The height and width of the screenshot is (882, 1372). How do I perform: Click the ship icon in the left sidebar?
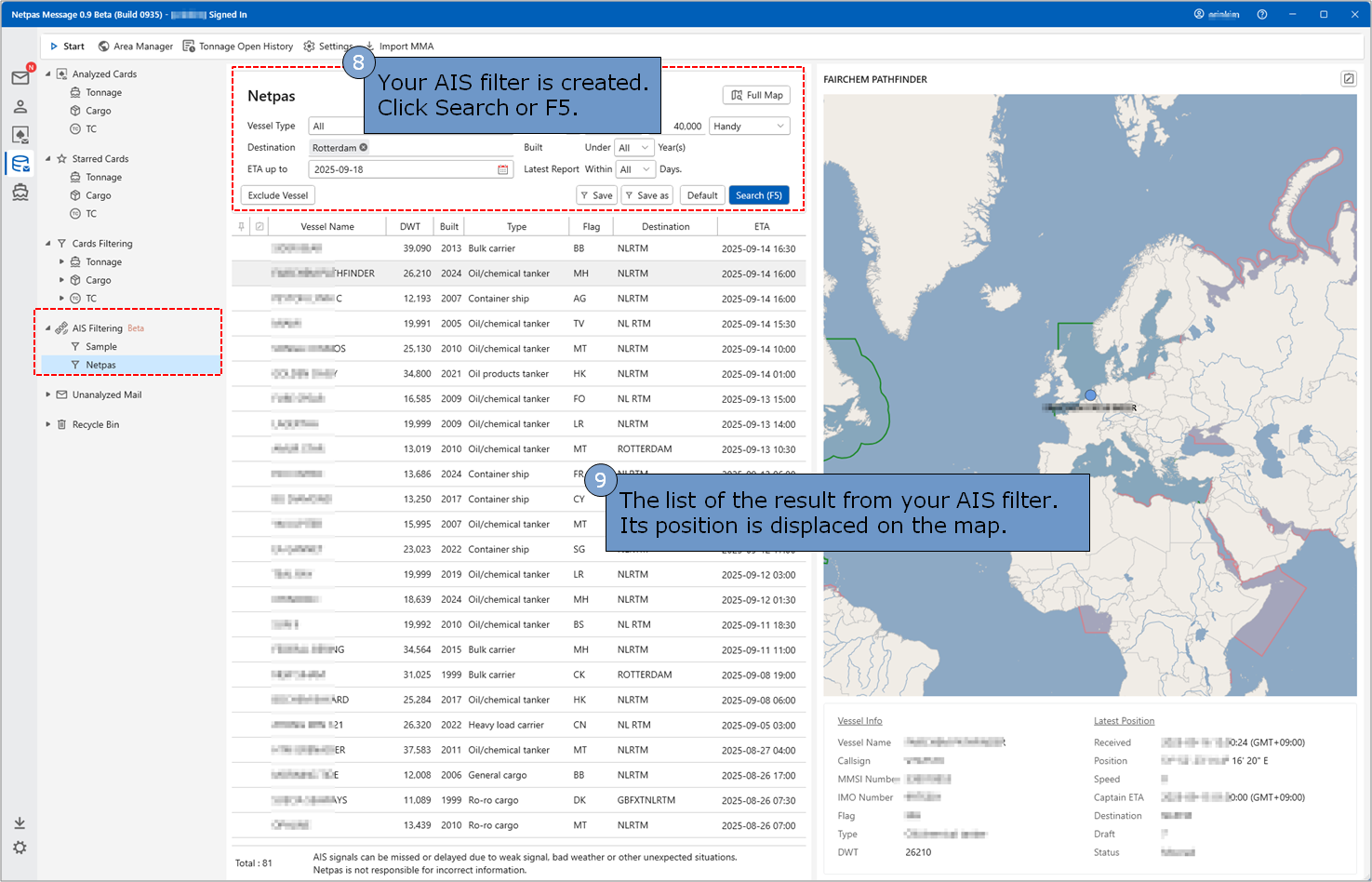point(20,193)
